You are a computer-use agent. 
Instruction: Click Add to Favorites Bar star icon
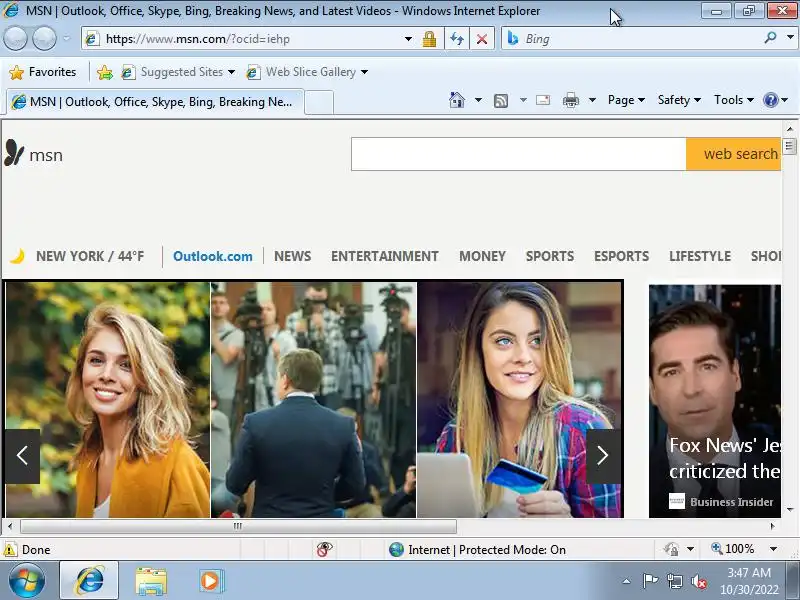105,72
